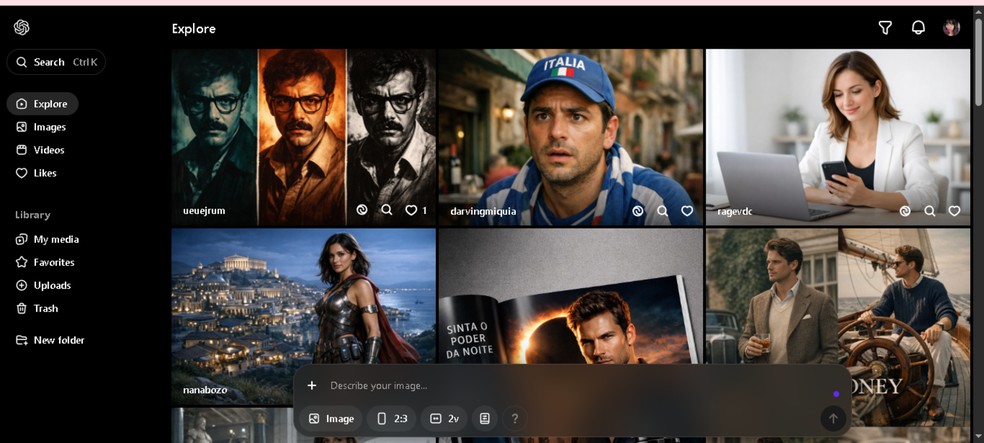Go to Videos in the sidebar

pyautogui.click(x=48, y=150)
